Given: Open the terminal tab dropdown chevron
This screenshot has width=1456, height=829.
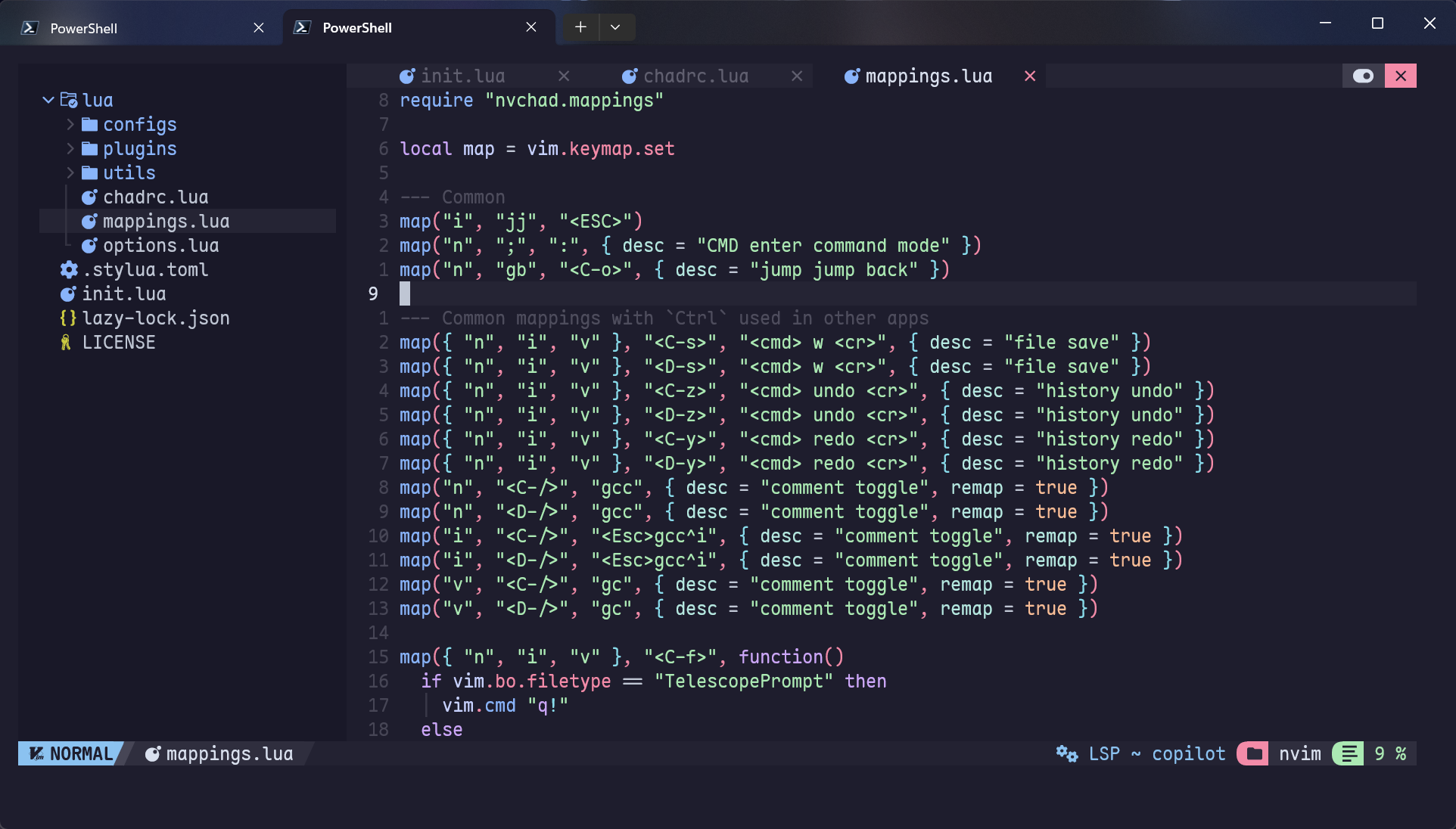Looking at the screenshot, I should click(x=617, y=26).
